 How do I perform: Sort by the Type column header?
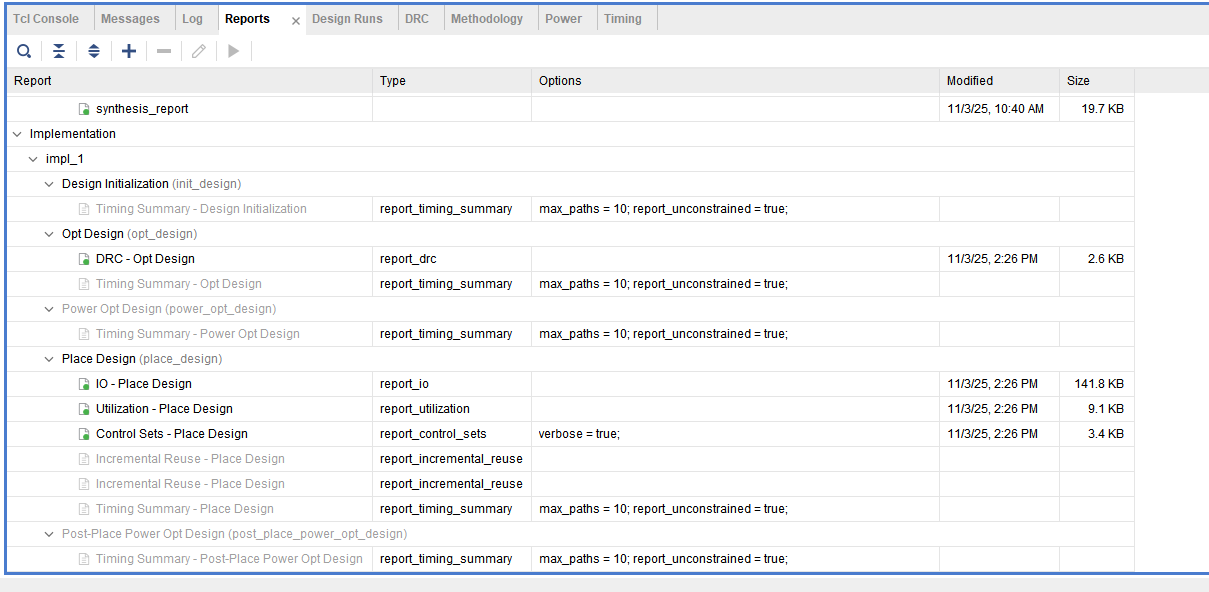(452, 81)
